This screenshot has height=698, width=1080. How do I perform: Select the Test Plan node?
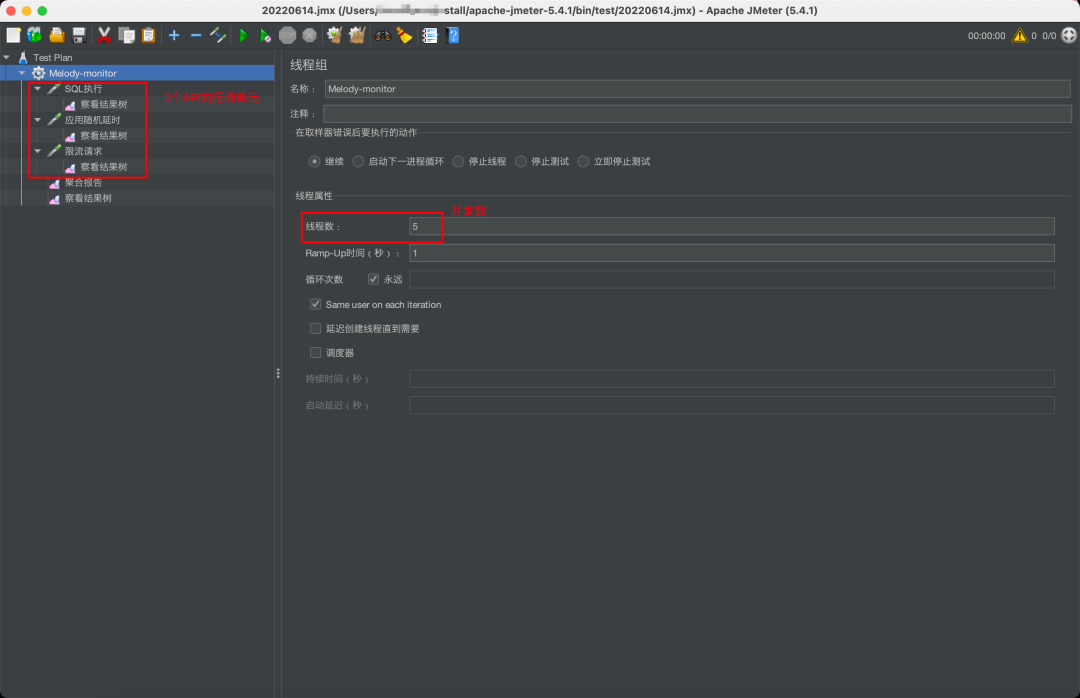coord(53,57)
